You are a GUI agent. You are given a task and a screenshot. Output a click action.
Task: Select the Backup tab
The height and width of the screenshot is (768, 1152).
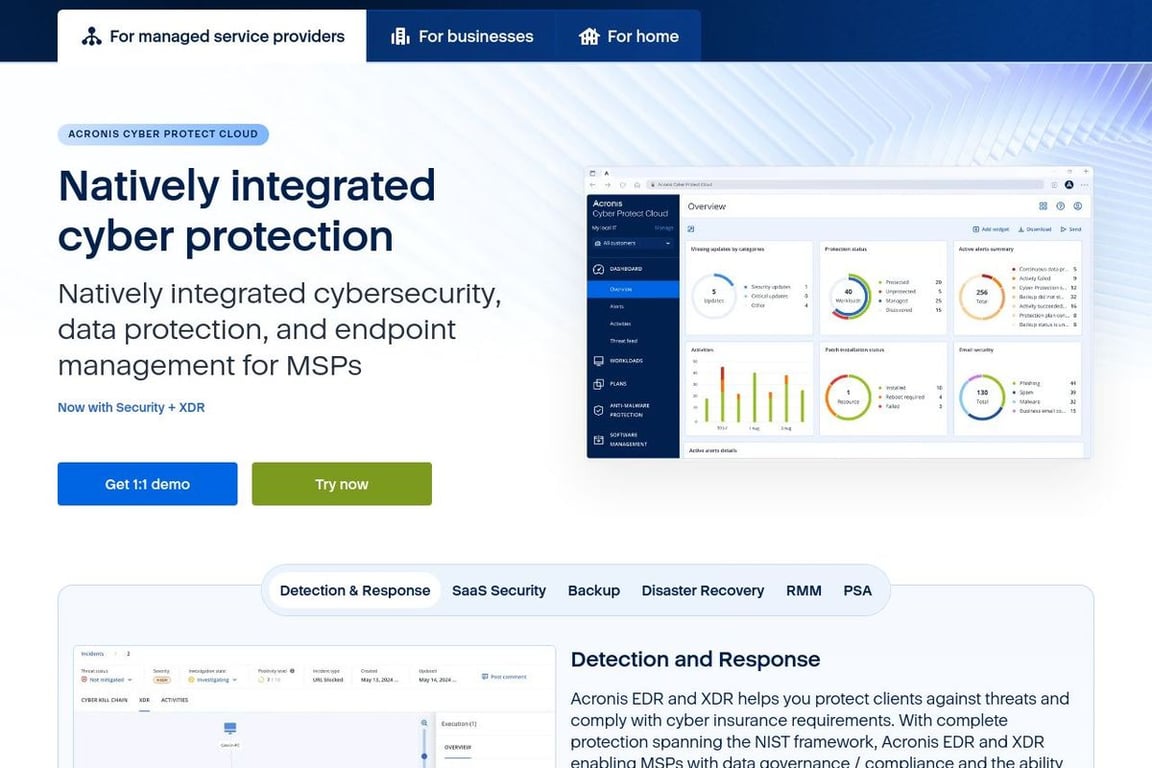point(594,590)
